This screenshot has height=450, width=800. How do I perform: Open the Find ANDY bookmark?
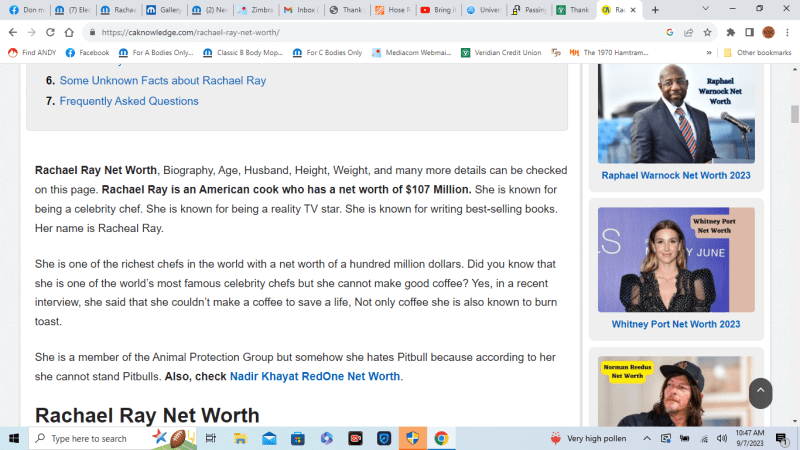tap(33, 53)
